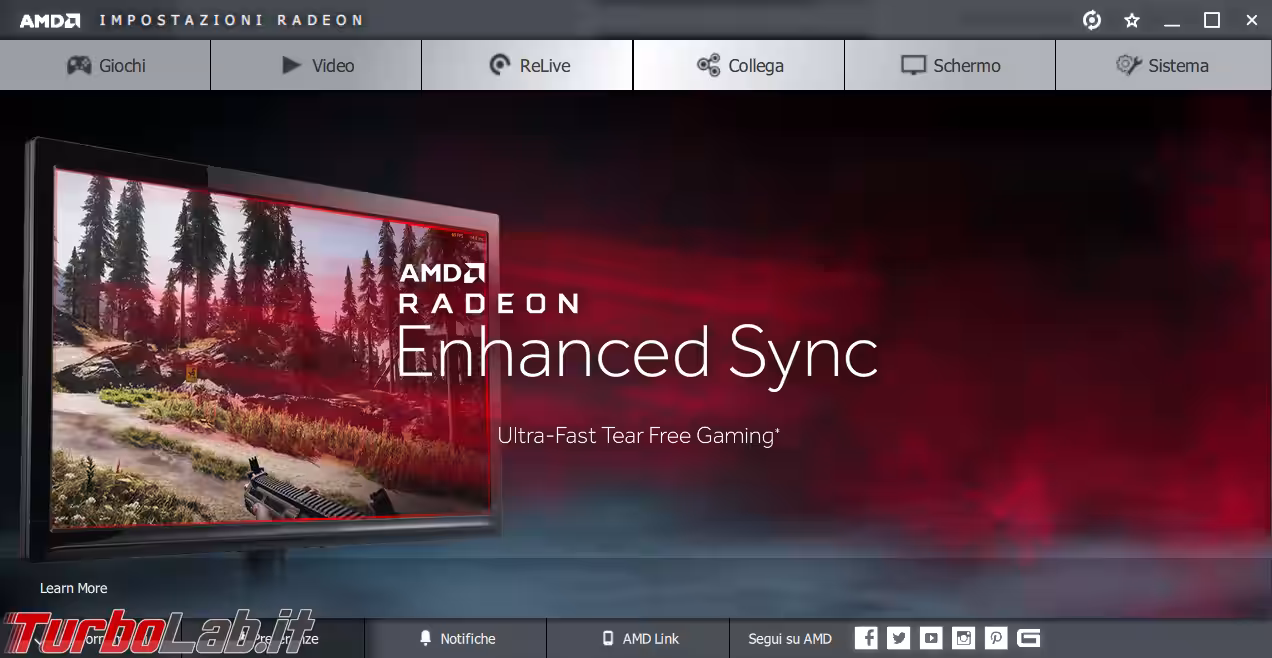Switch to the Video tab
This screenshot has height=658, width=1272.
point(316,65)
